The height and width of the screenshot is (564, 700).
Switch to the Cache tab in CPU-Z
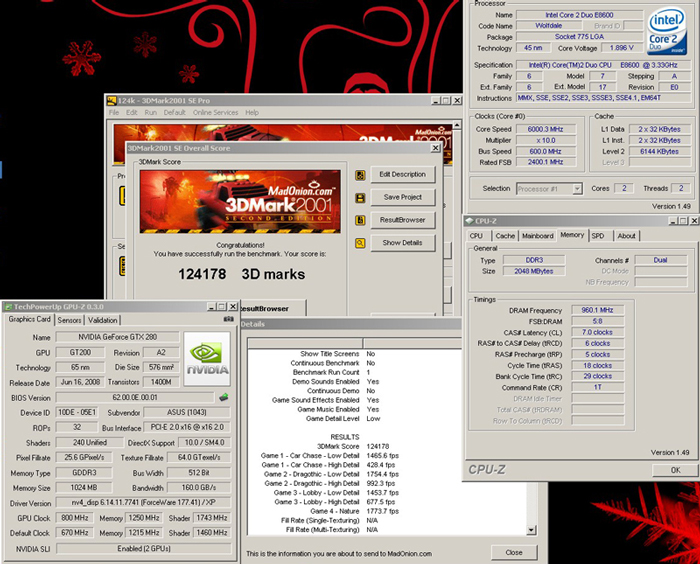pyautogui.click(x=505, y=236)
